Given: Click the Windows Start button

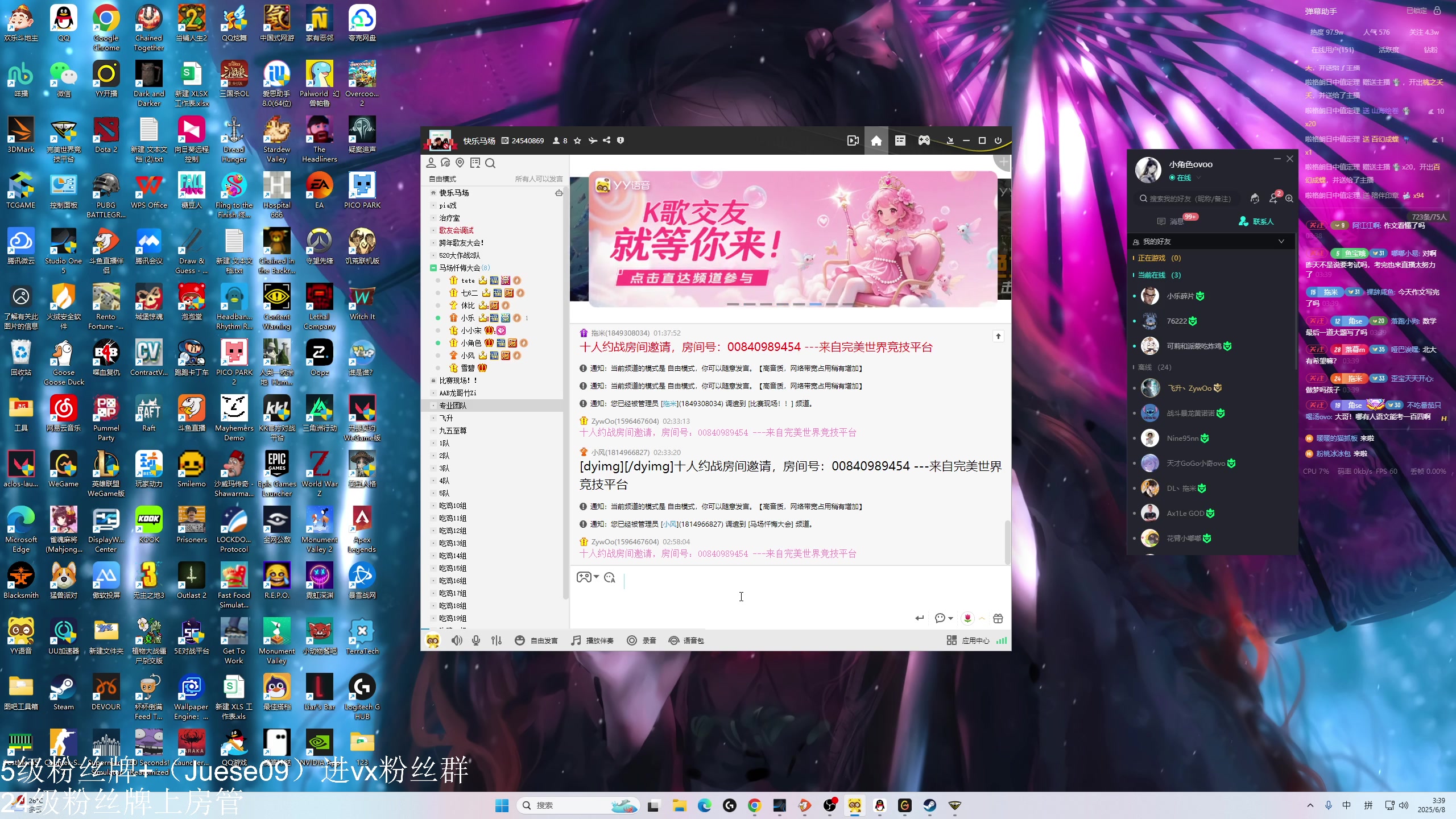Looking at the screenshot, I should click(502, 805).
